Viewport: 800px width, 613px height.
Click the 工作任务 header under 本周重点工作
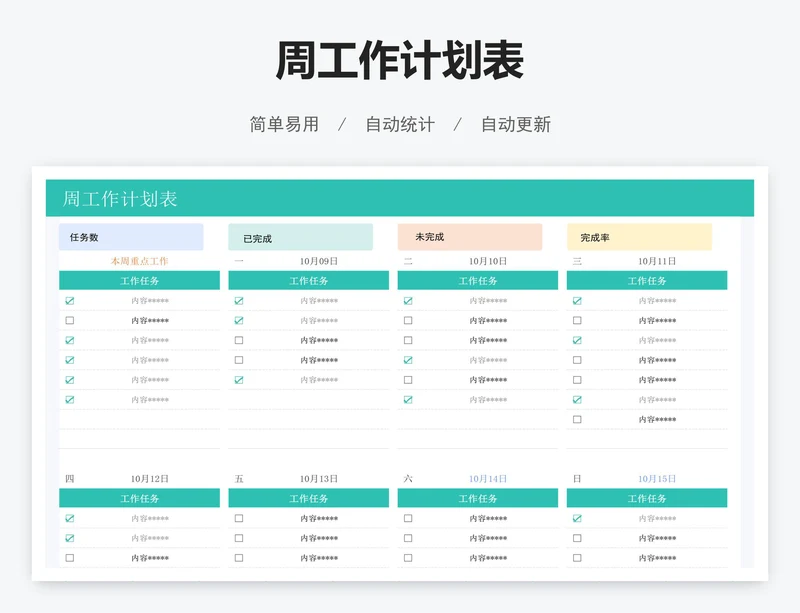(139, 281)
